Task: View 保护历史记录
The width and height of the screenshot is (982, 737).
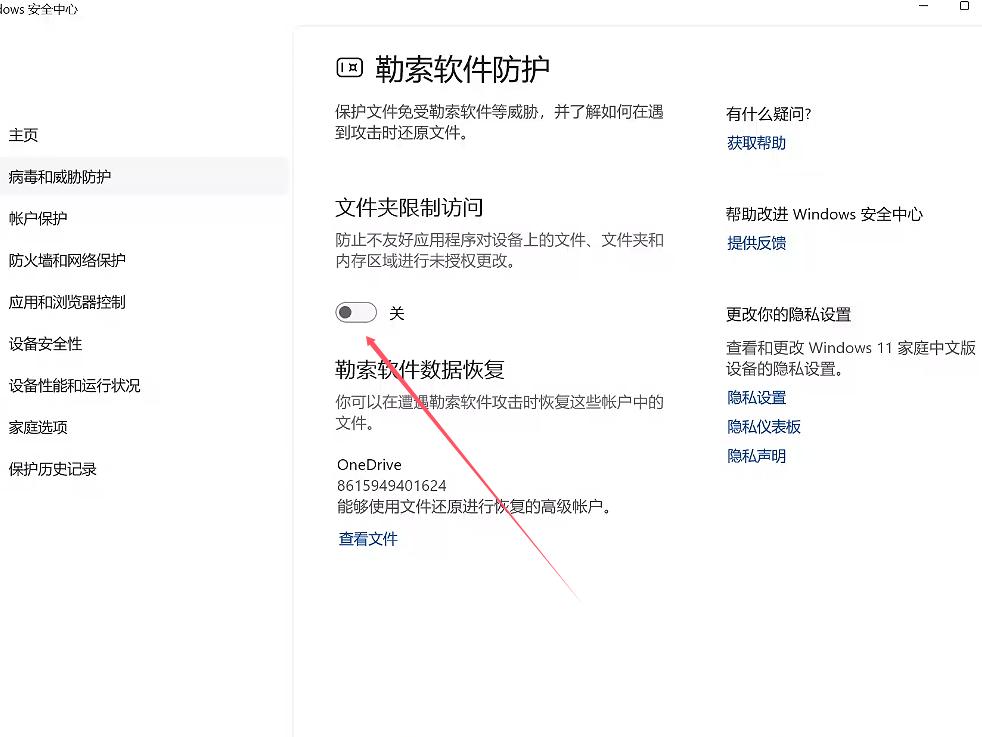Action: pyautogui.click(x=53, y=469)
